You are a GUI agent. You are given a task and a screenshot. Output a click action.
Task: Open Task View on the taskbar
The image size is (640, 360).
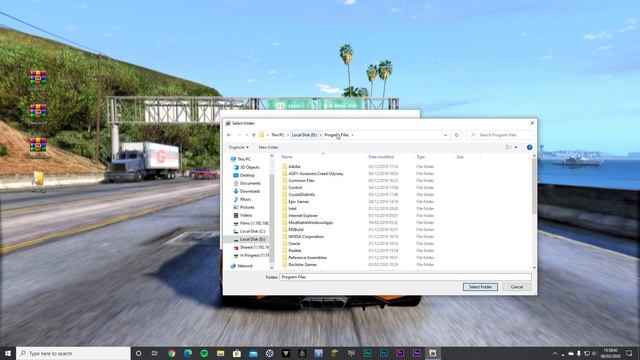coord(155,353)
